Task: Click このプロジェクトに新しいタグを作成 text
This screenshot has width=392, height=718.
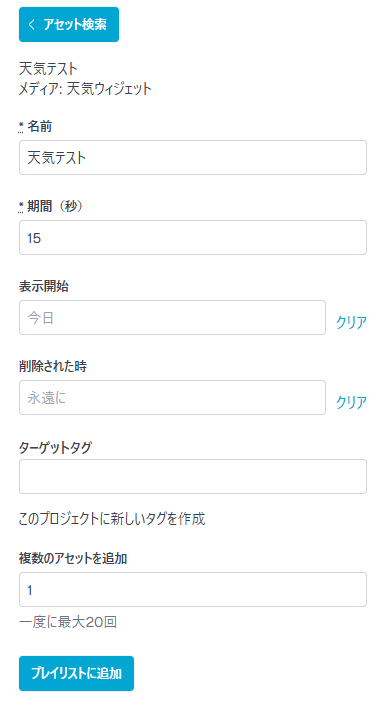Action: [112, 519]
